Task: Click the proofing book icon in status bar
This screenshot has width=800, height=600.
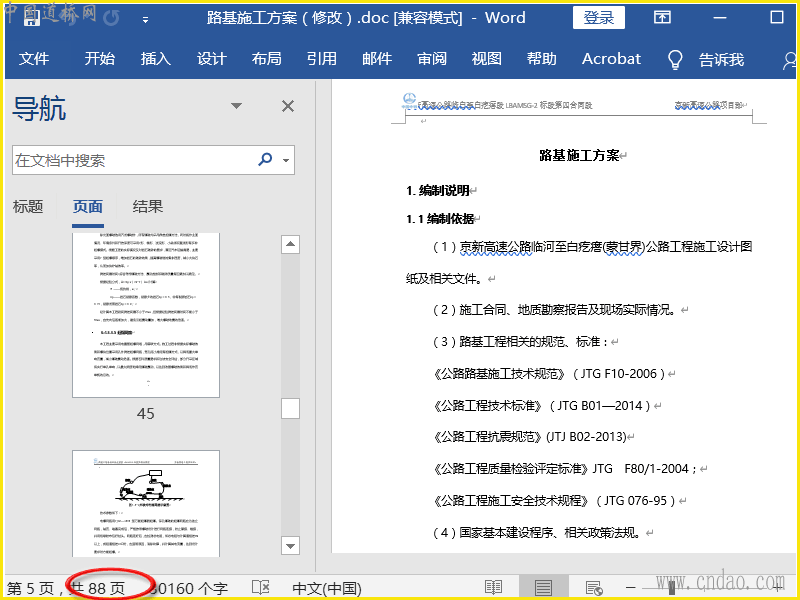Action: point(261,588)
